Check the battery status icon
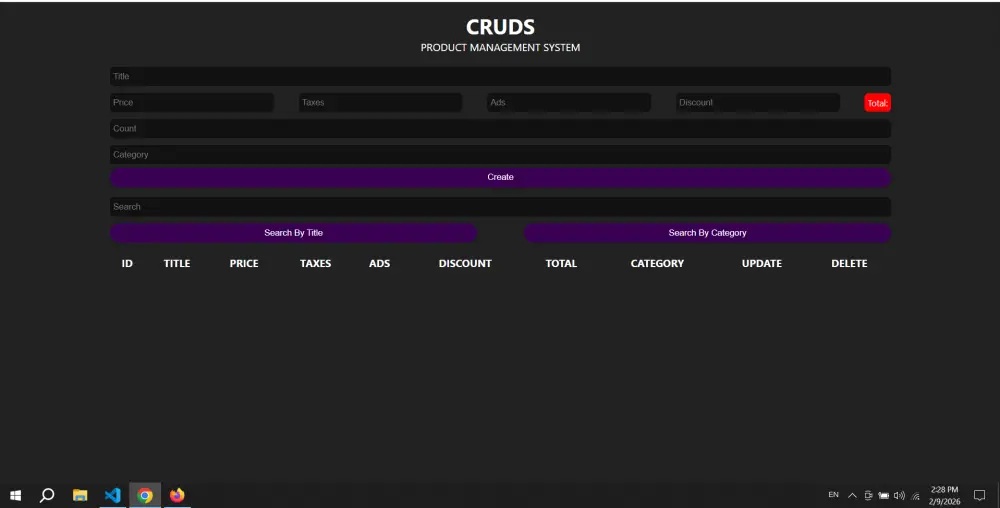 883,495
